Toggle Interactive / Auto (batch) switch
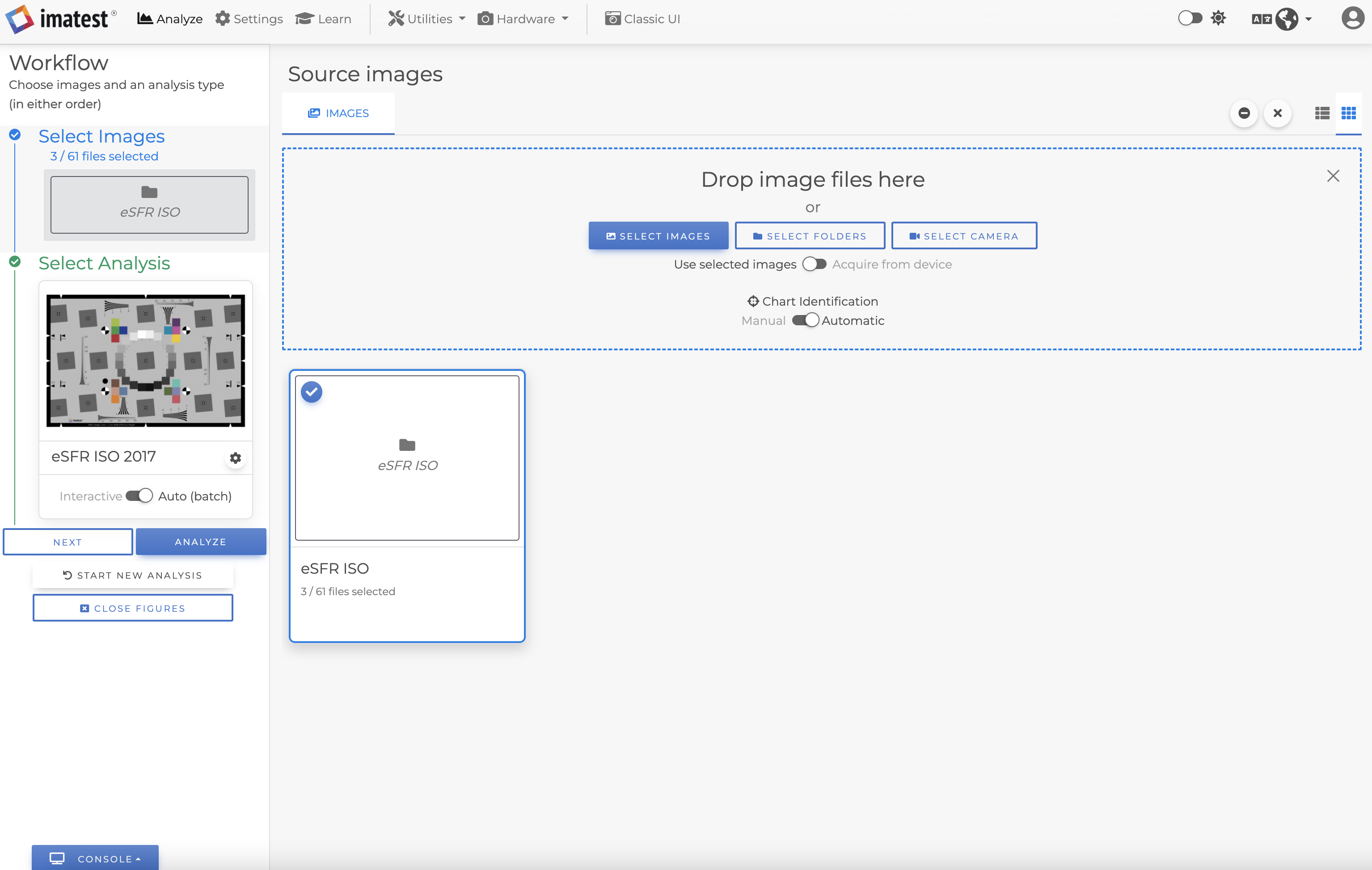 [x=139, y=496]
